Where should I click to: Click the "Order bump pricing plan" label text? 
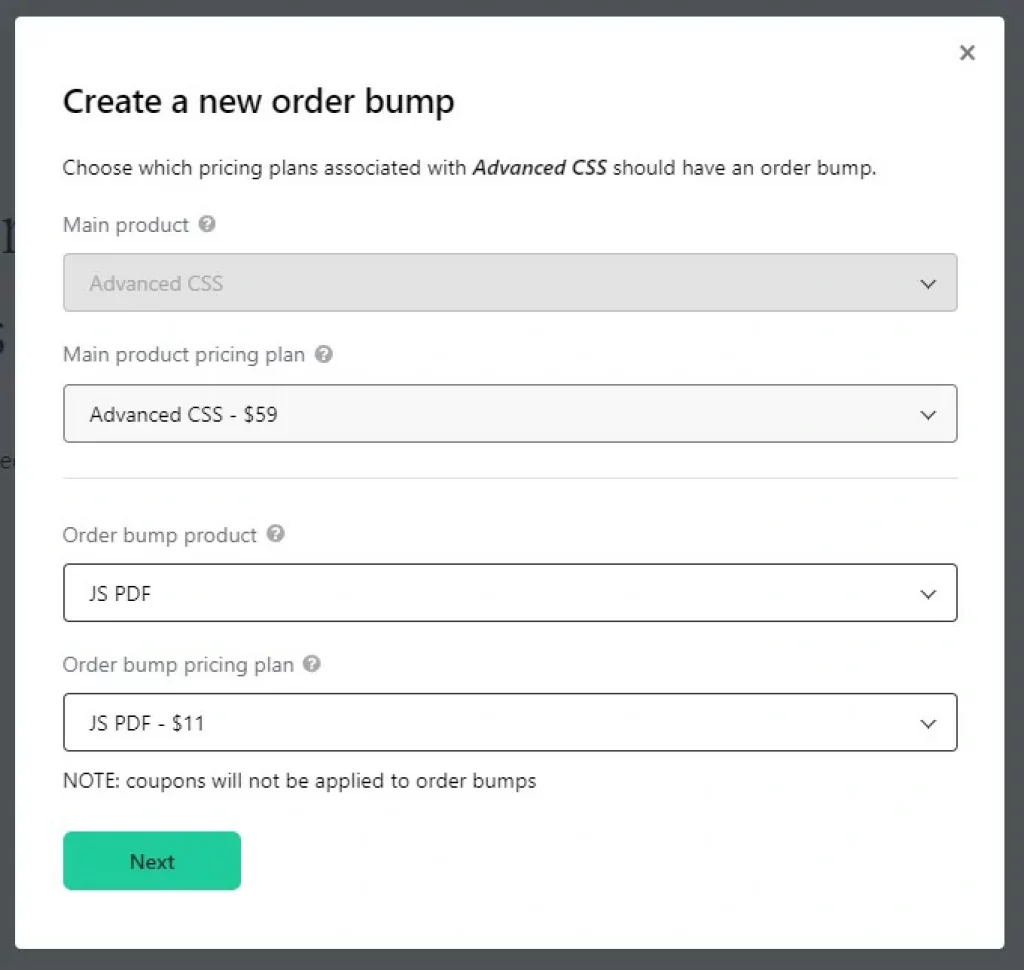[178, 665]
